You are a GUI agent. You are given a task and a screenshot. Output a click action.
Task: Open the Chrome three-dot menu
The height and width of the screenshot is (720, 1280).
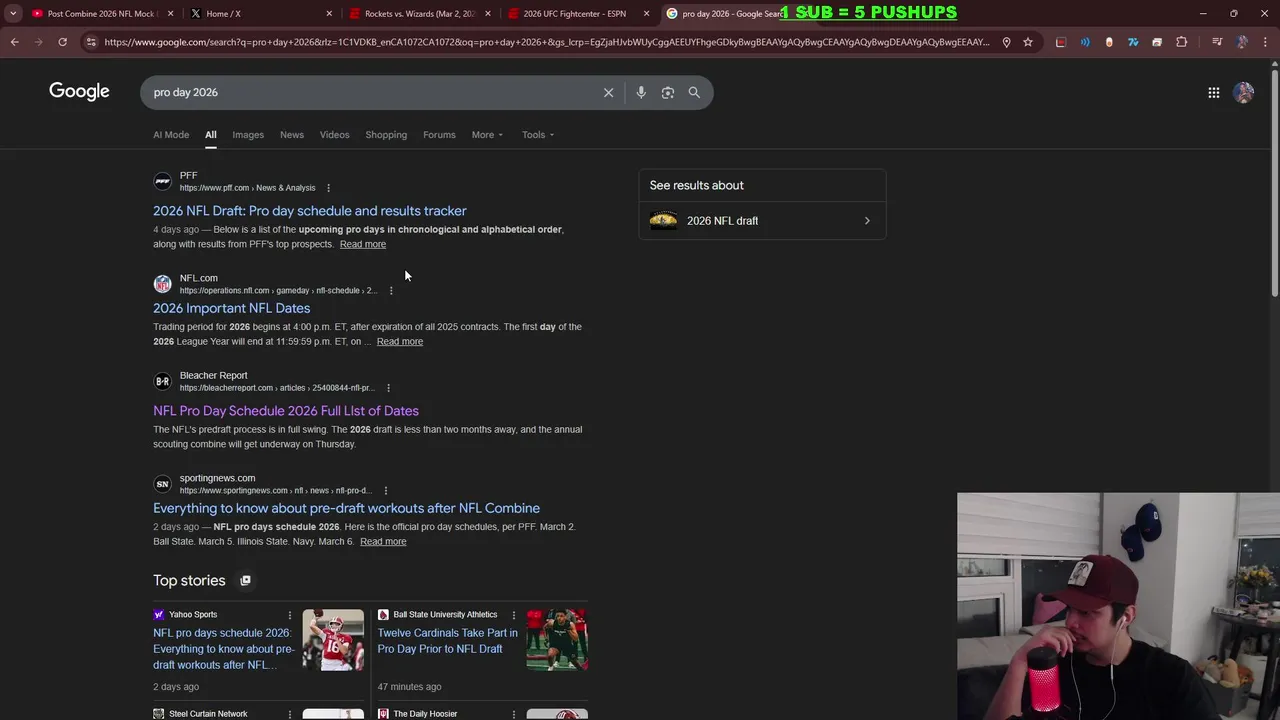[1265, 42]
